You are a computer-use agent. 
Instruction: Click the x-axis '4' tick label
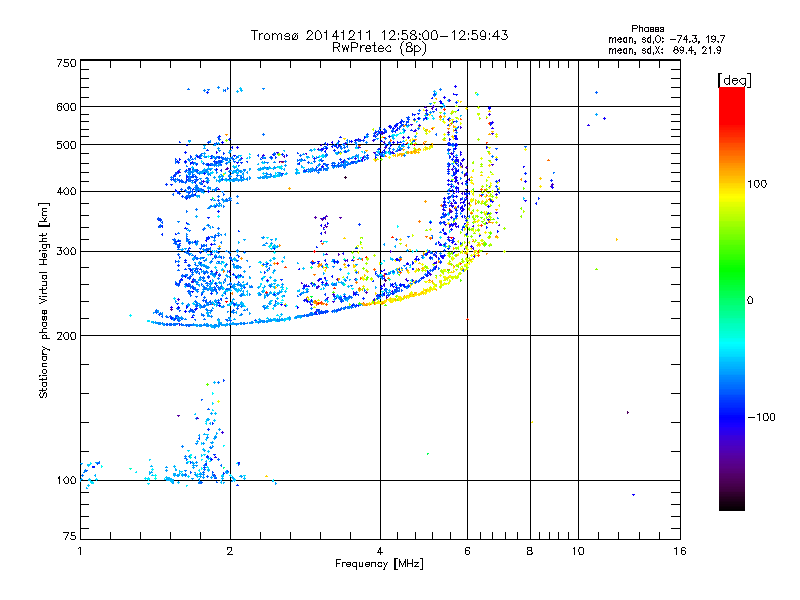[380, 551]
